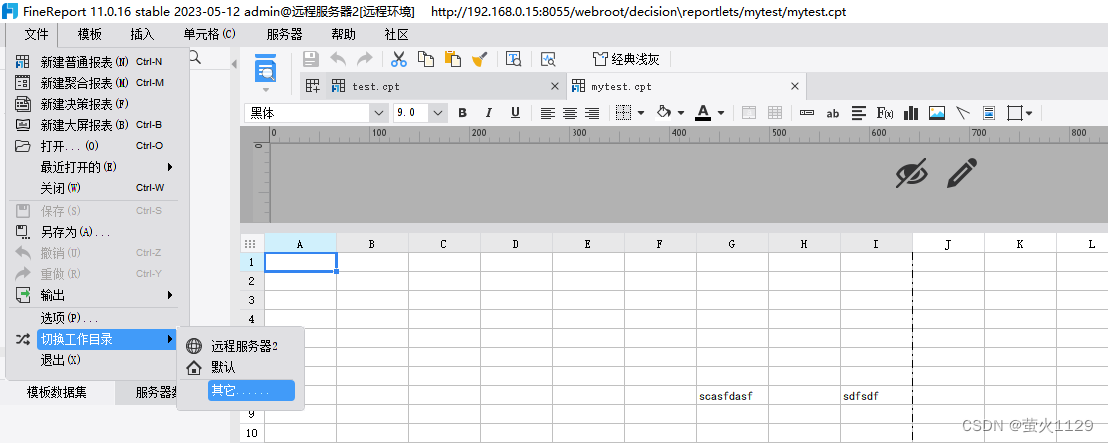Open the 插入 menu
This screenshot has width=1108, height=443.
[x=142, y=35]
